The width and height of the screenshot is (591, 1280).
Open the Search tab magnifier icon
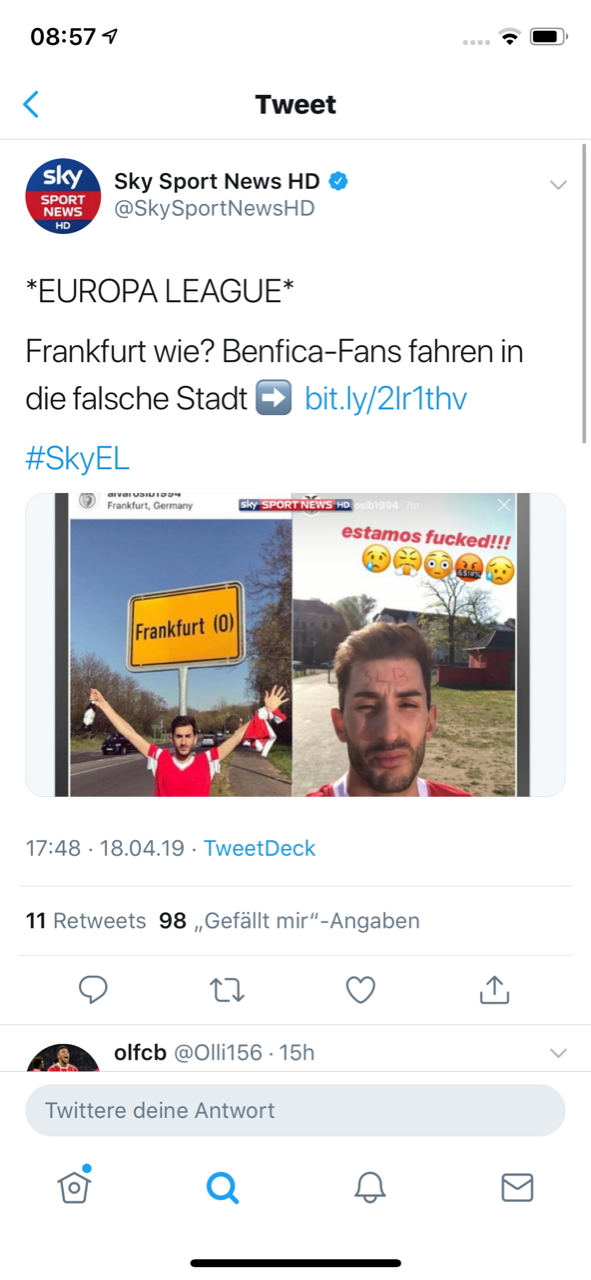click(222, 1187)
